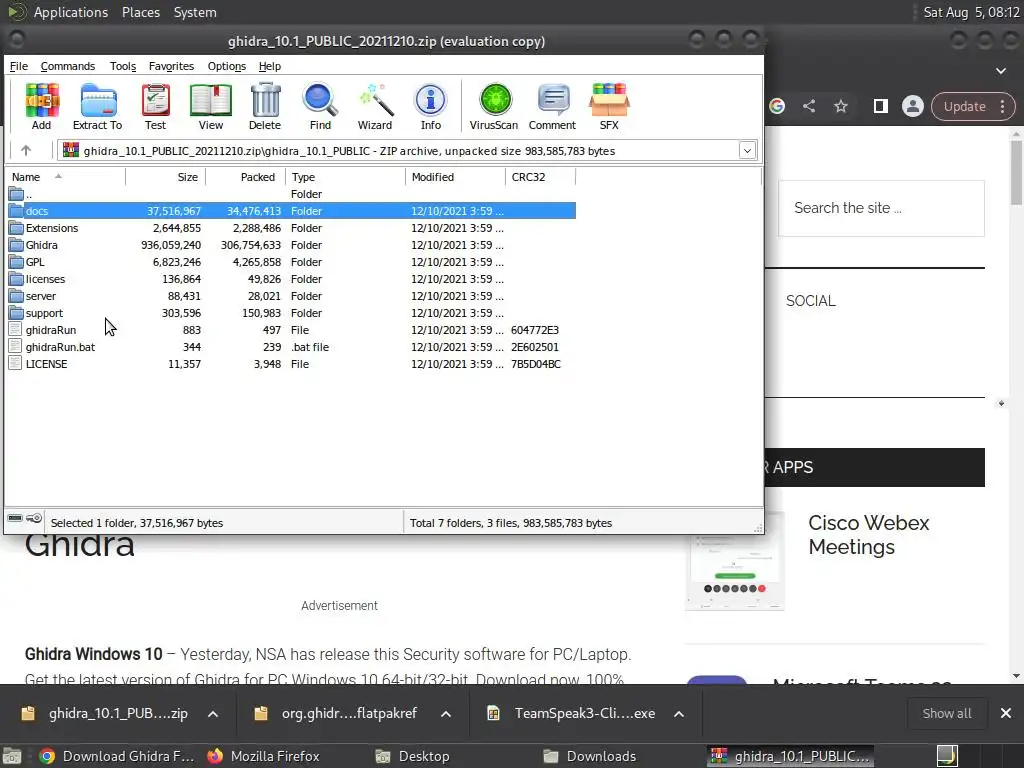Image resolution: width=1024 pixels, height=768 pixels.
Task: Expand options for TeamSpeak3 exe download
Action: click(x=679, y=714)
